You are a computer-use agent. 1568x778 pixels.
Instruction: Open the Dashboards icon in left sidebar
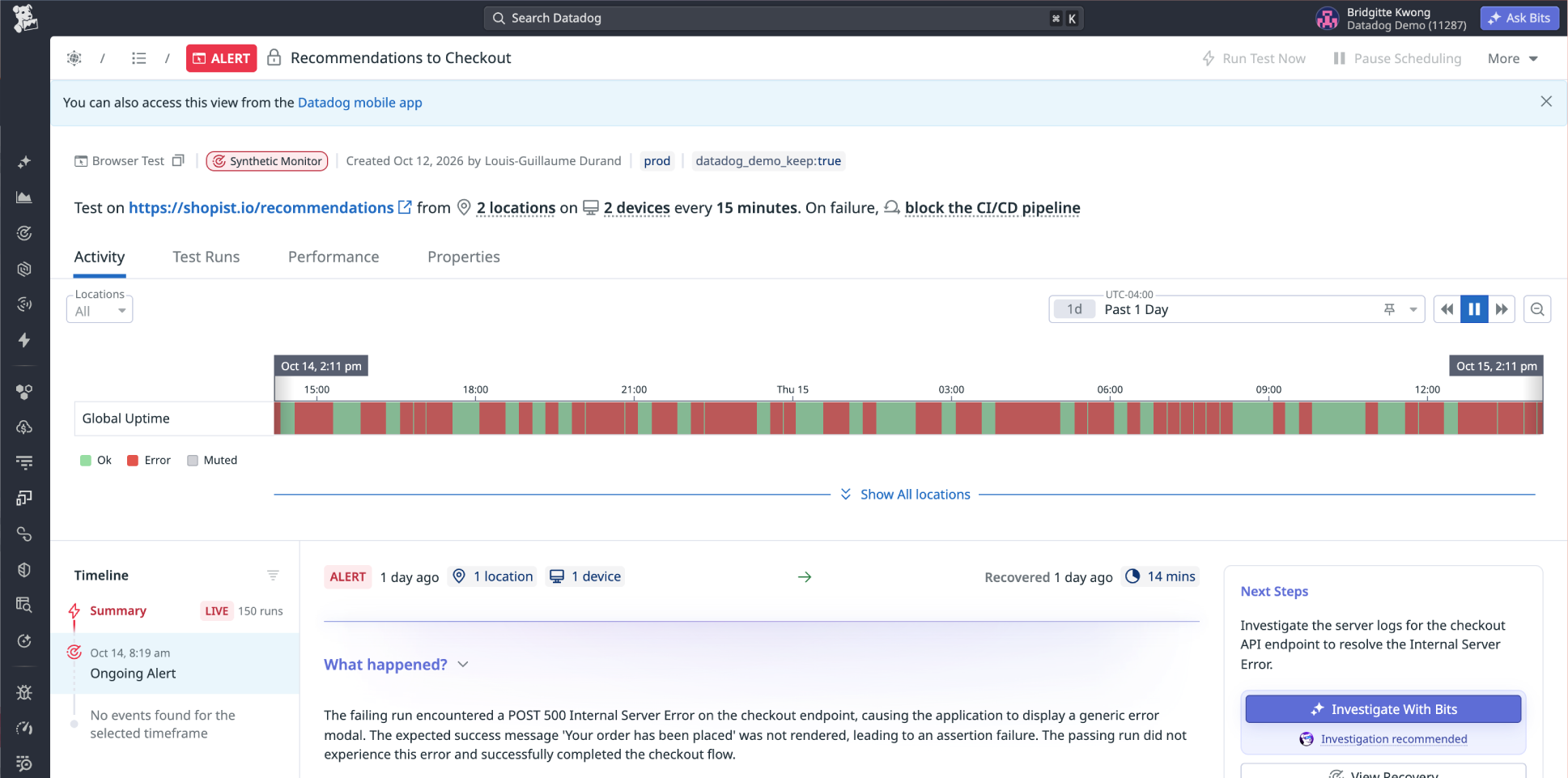(24, 197)
